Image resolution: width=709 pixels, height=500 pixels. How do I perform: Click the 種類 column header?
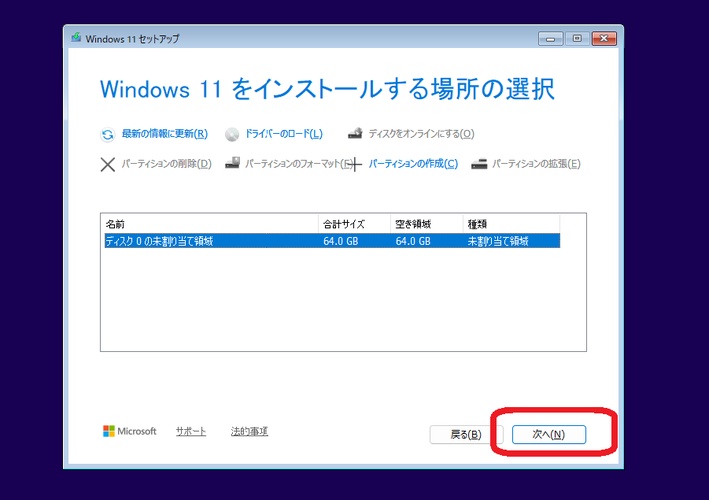(x=511, y=224)
